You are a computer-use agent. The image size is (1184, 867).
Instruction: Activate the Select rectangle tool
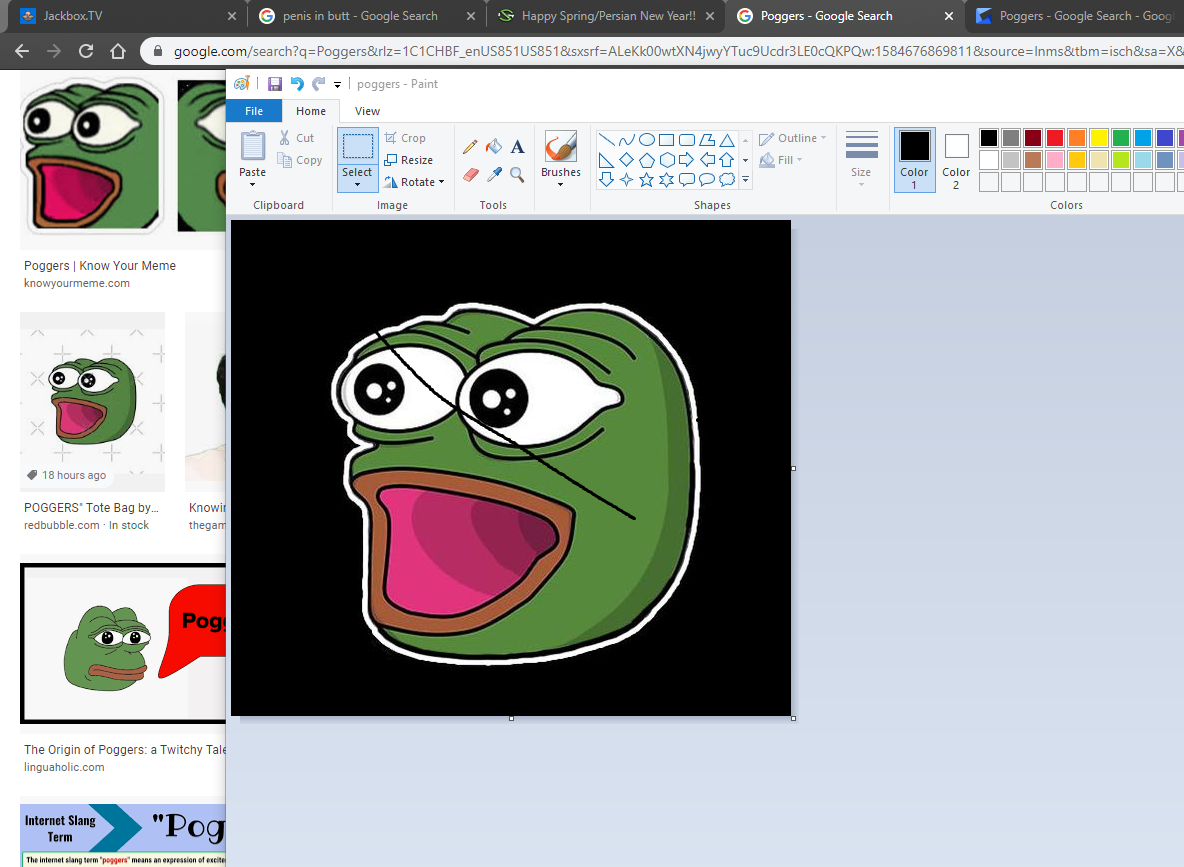click(x=358, y=147)
